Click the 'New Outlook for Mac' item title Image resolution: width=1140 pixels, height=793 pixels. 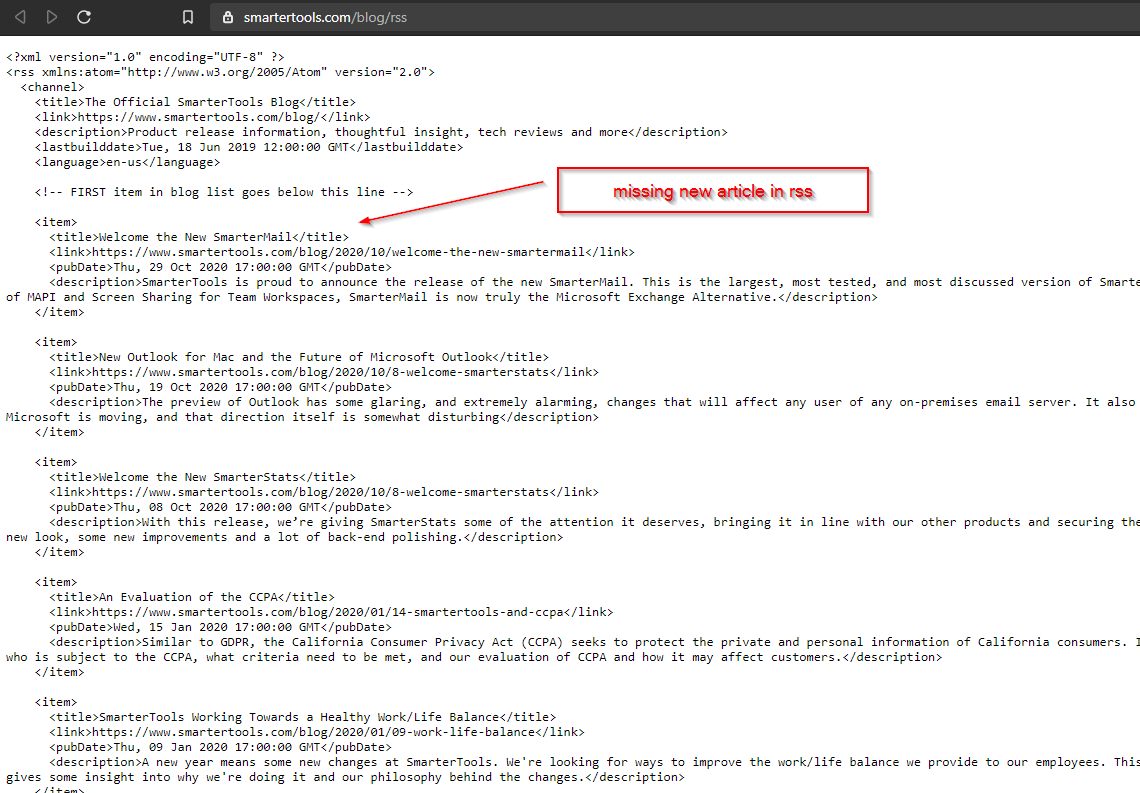(x=295, y=357)
